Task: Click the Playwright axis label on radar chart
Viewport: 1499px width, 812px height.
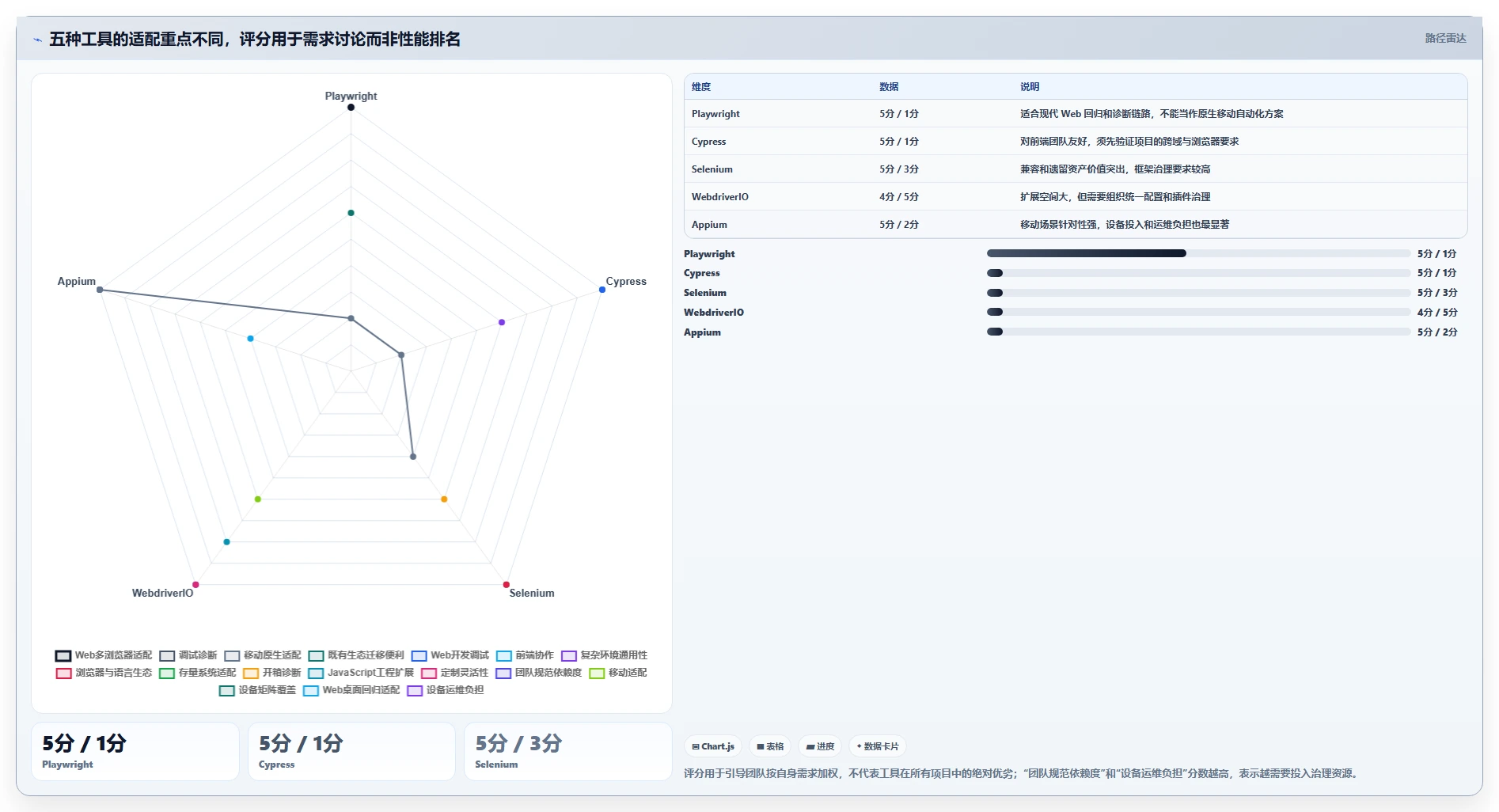Action: [x=351, y=96]
